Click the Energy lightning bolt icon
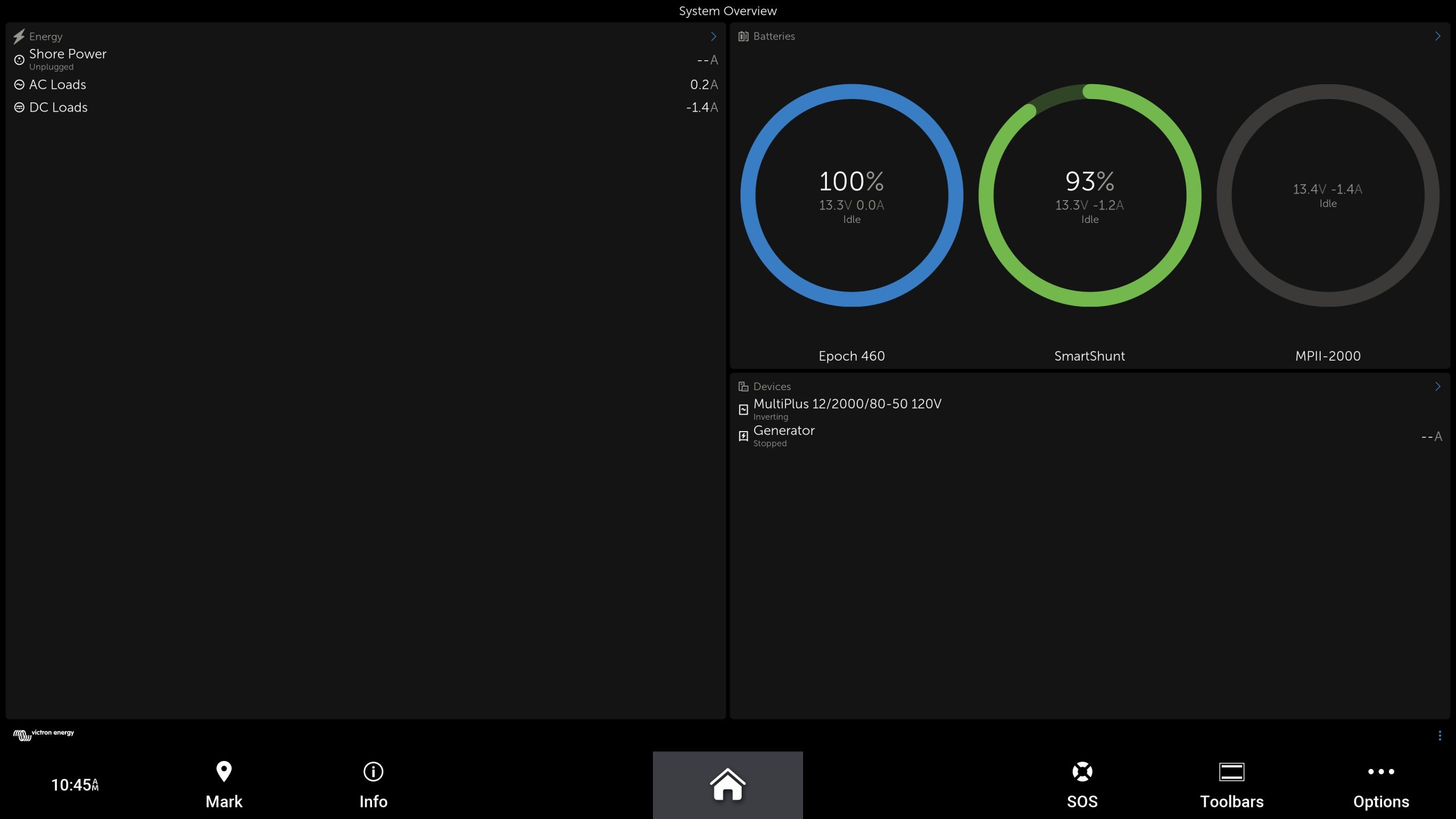 (x=19, y=36)
